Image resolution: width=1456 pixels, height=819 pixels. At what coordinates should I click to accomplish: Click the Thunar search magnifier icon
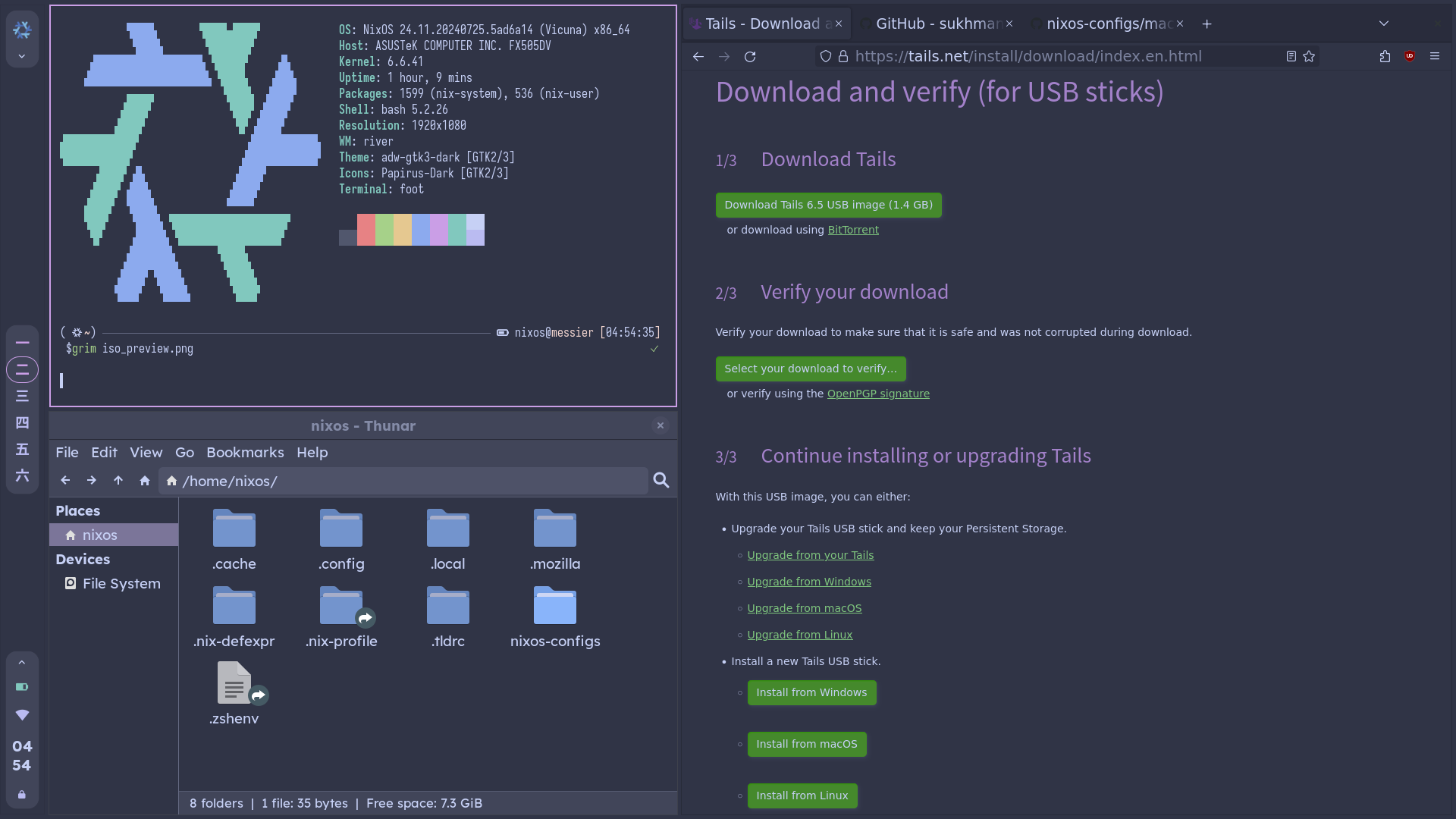click(661, 480)
